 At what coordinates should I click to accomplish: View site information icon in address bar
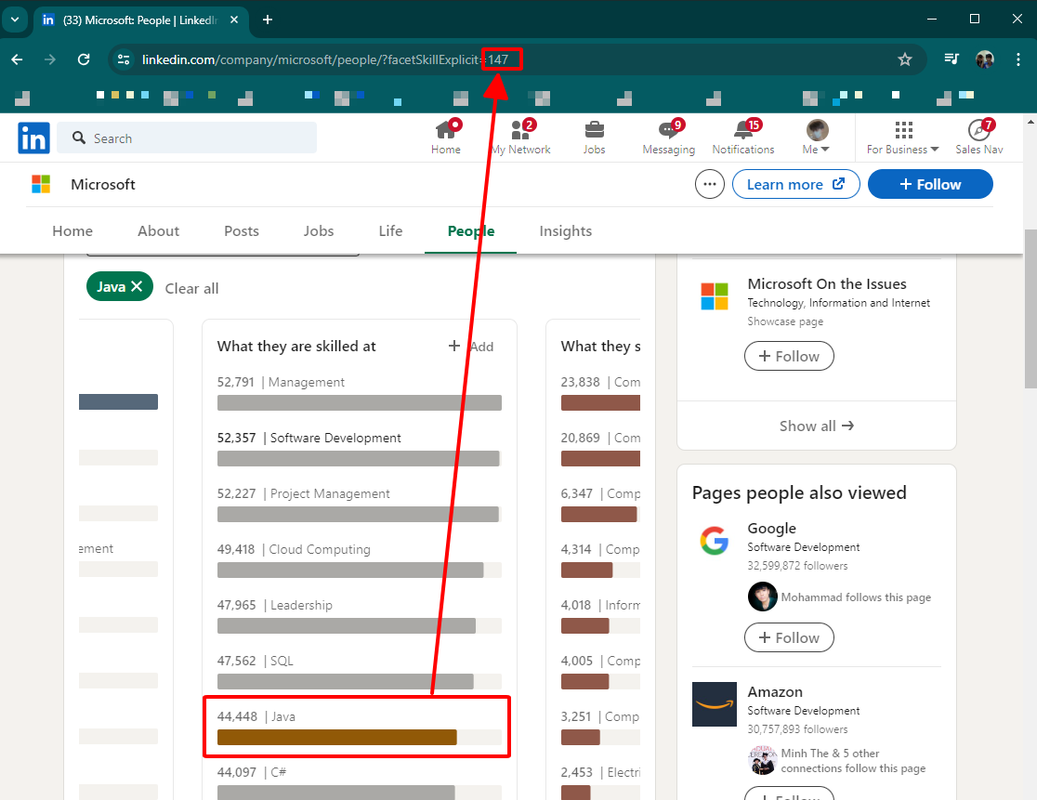pos(123,60)
